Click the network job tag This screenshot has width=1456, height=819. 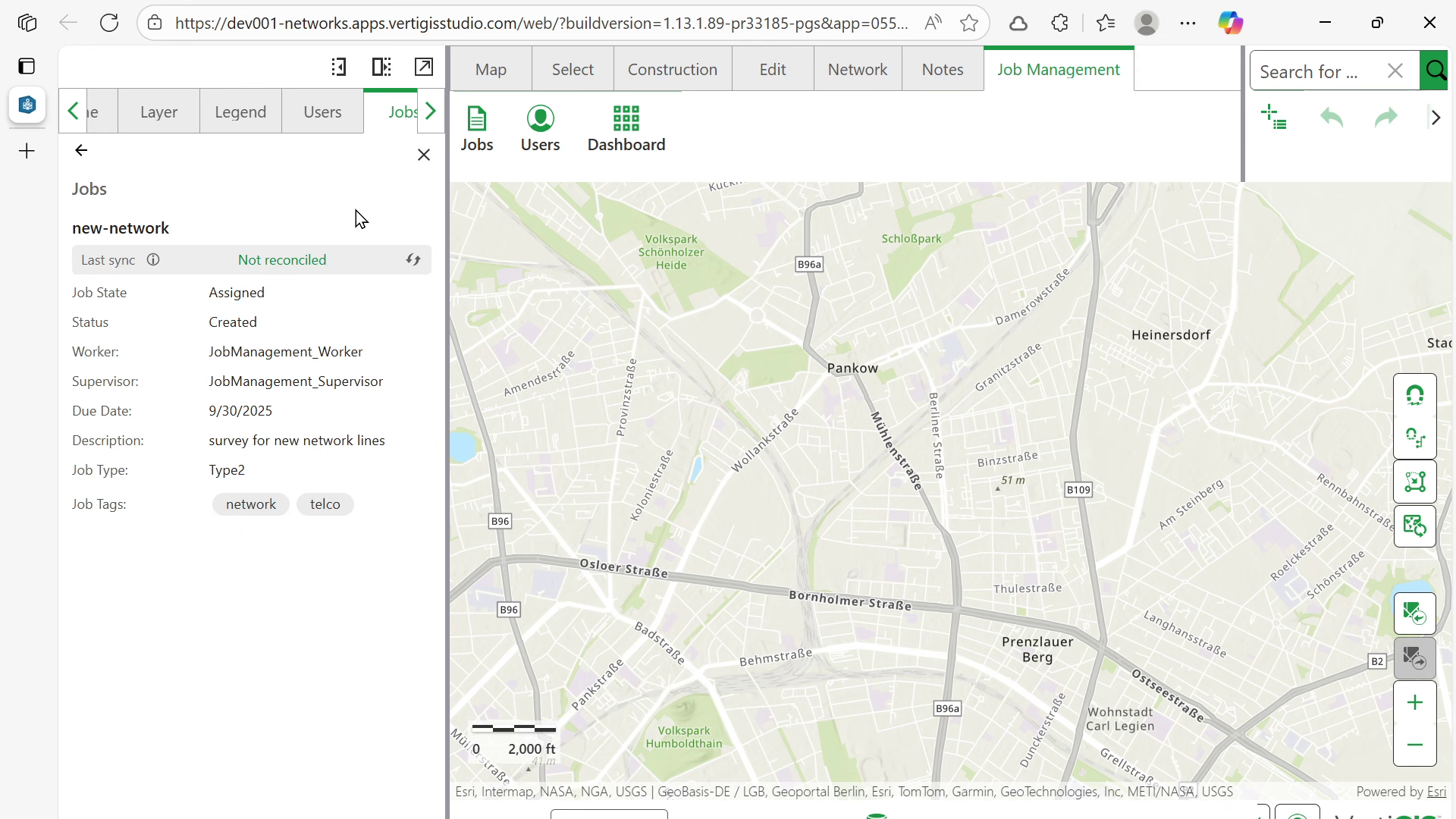(x=251, y=504)
